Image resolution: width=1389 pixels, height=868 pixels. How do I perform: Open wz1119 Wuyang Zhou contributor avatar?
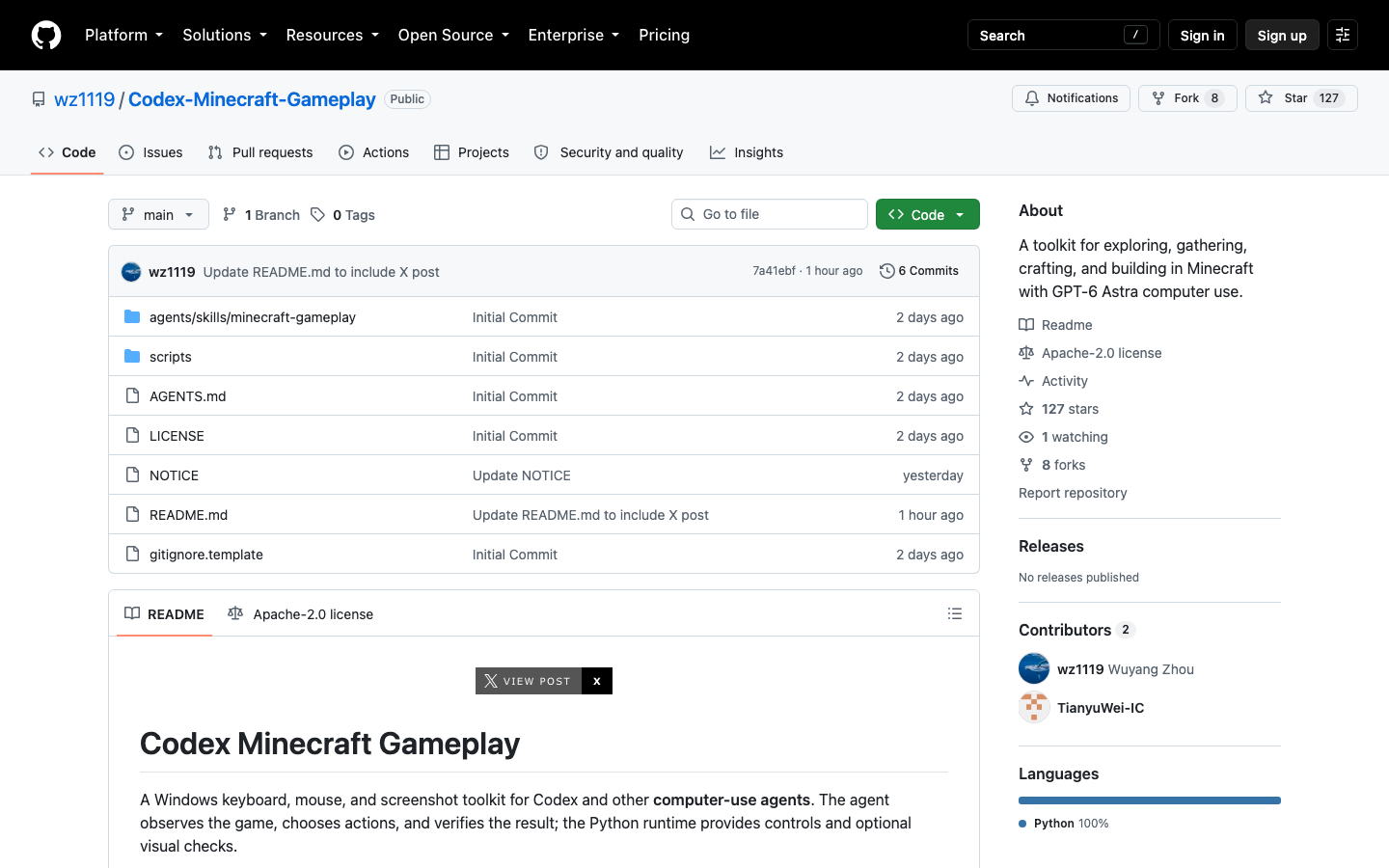[x=1034, y=668]
